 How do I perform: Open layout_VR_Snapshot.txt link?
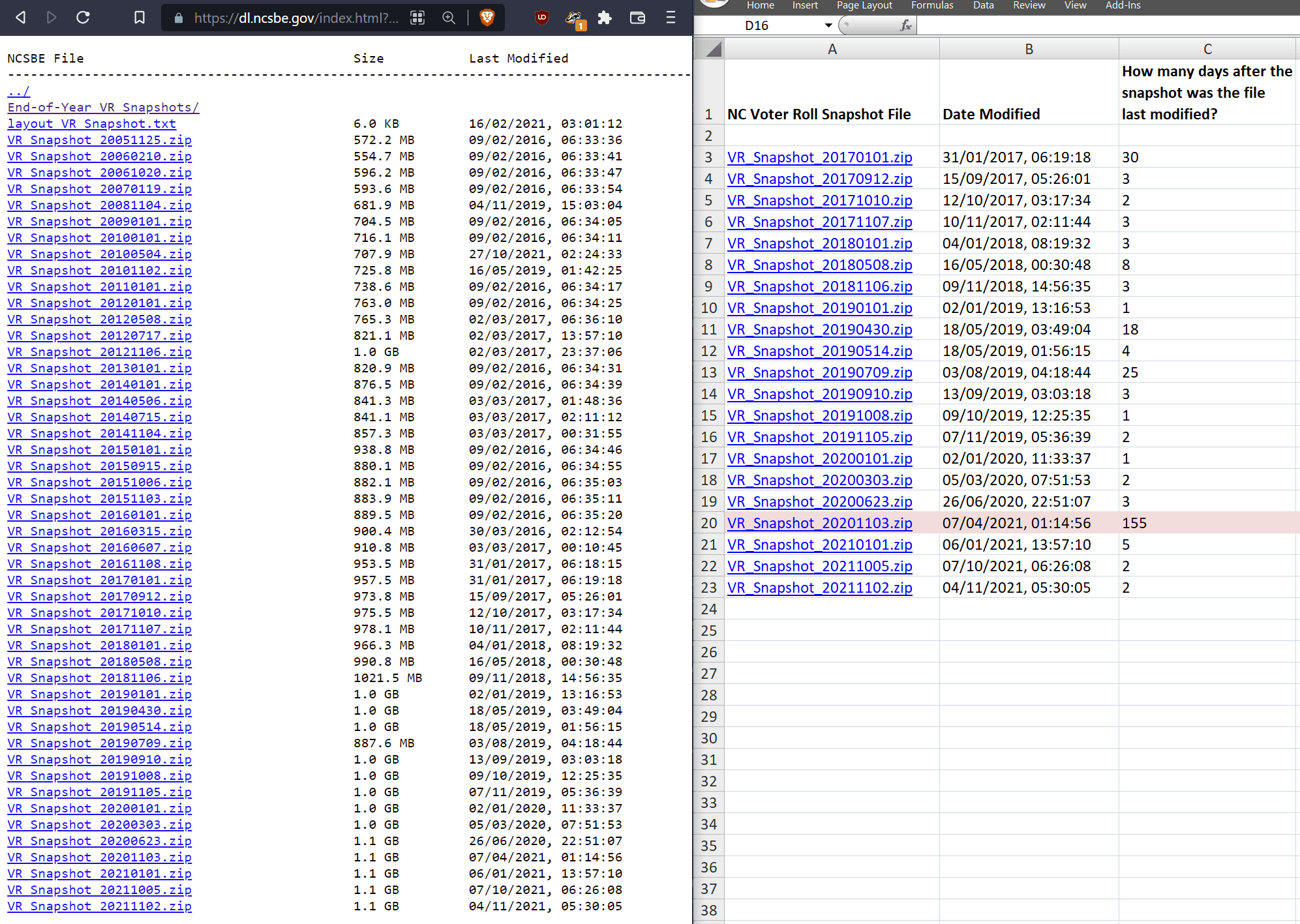pyautogui.click(x=92, y=124)
